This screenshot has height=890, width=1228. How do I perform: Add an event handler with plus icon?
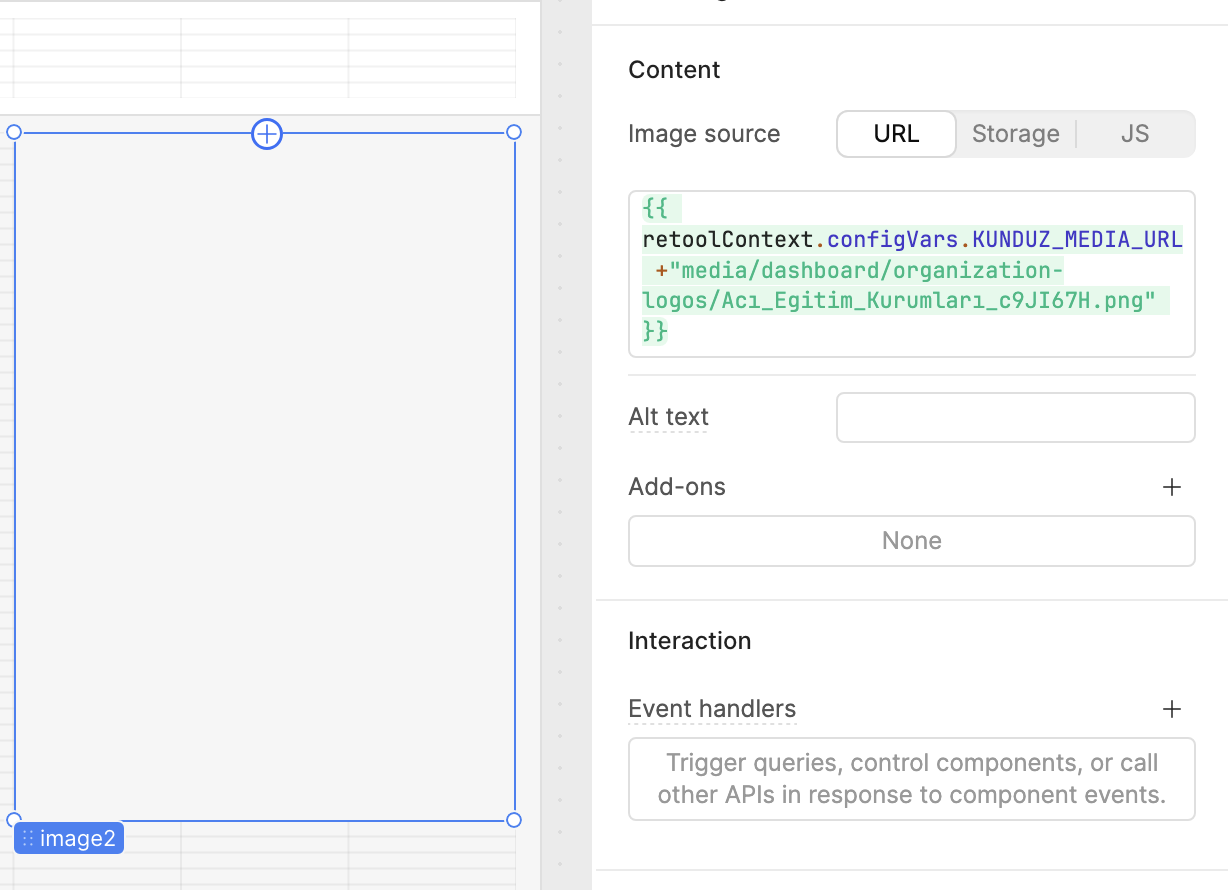[1172, 709]
